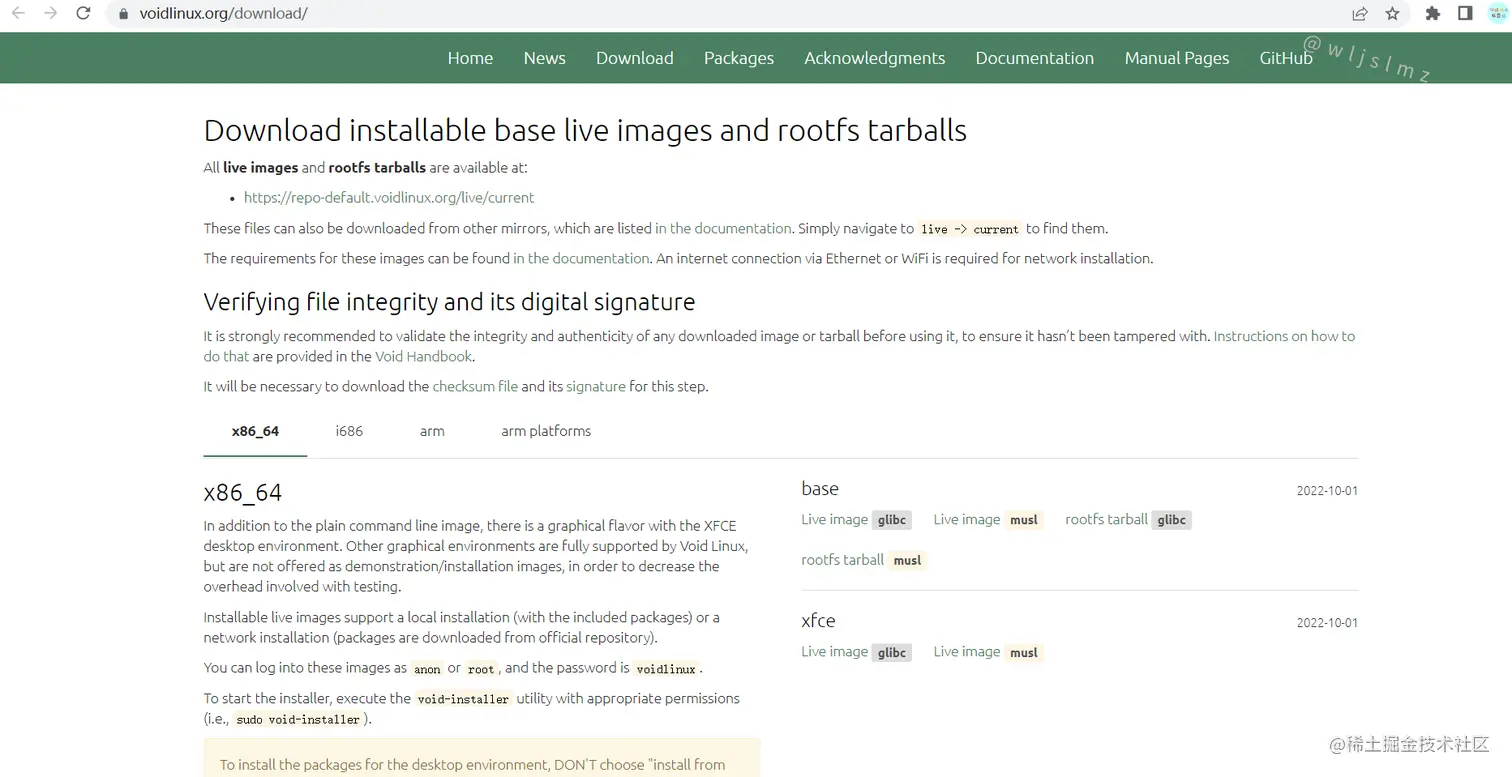Open Packages in the navigation bar

pos(739,58)
